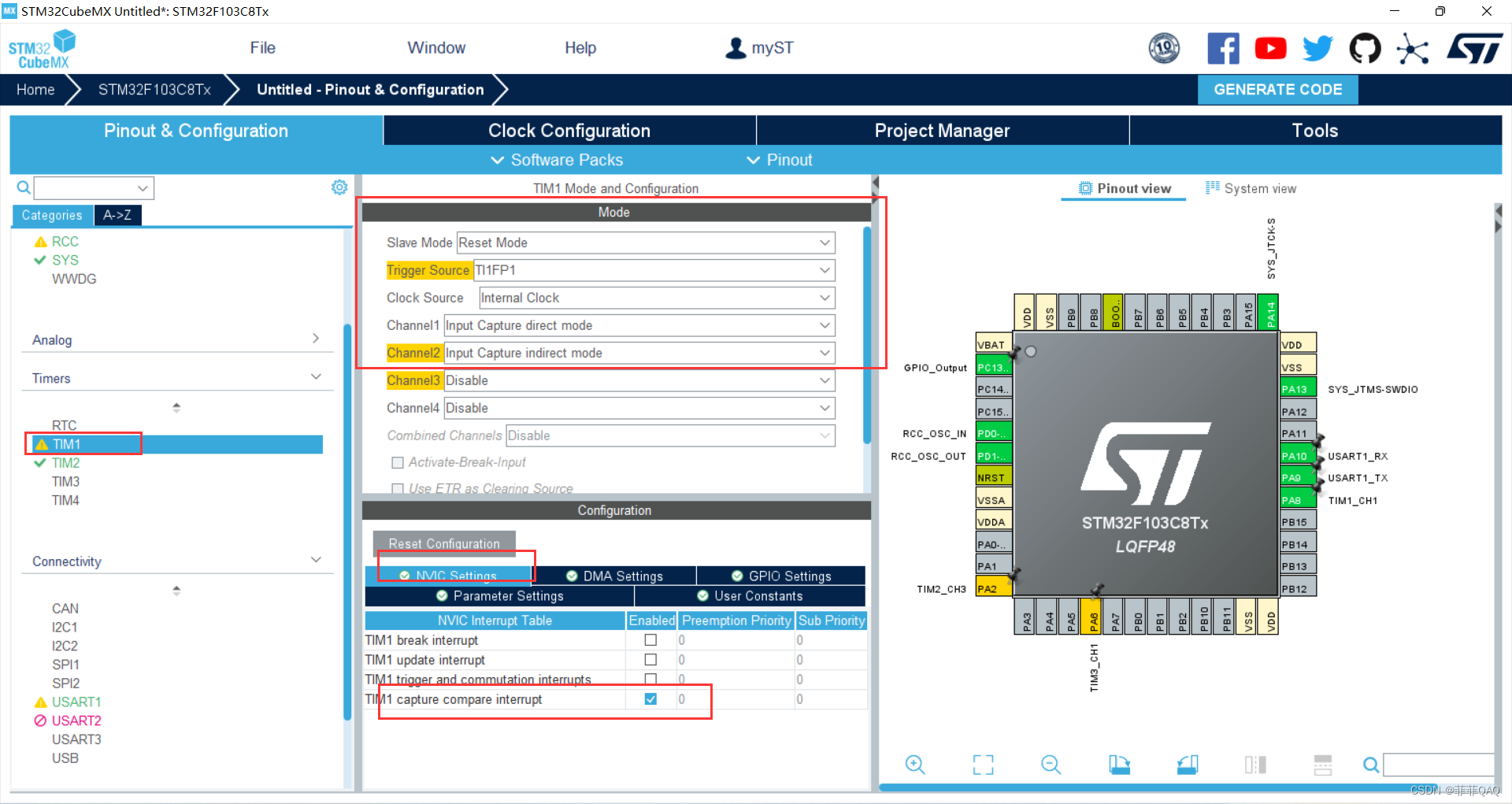Open the Window menu
1512x804 pixels.
point(436,48)
